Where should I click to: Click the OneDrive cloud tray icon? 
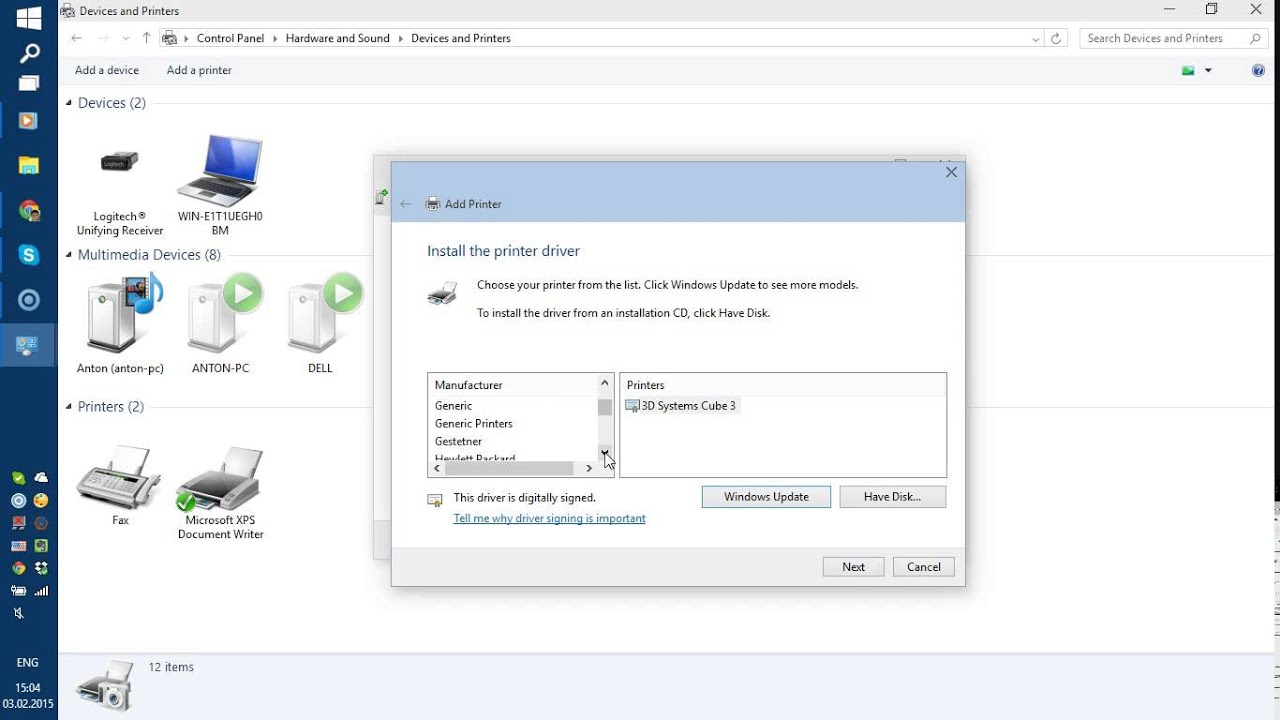tap(41, 478)
